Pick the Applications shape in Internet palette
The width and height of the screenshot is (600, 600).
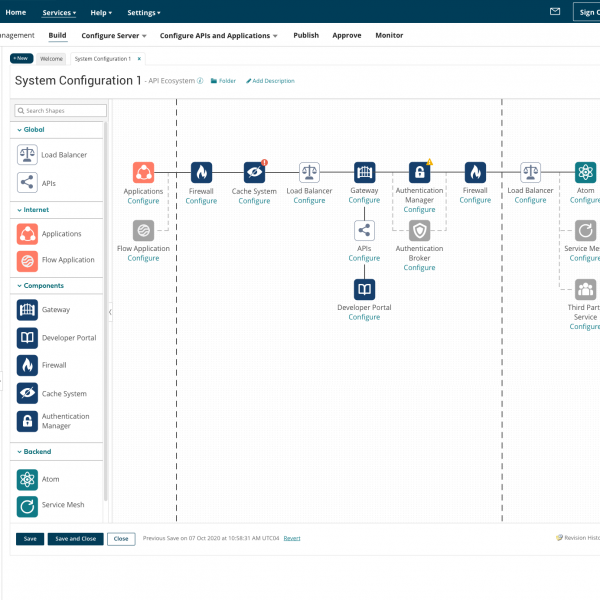pos(27,234)
